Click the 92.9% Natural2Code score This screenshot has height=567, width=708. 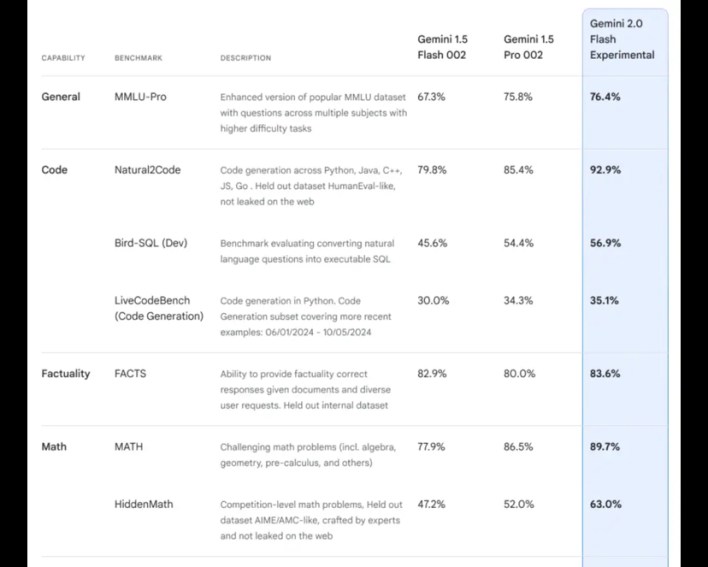point(605,170)
